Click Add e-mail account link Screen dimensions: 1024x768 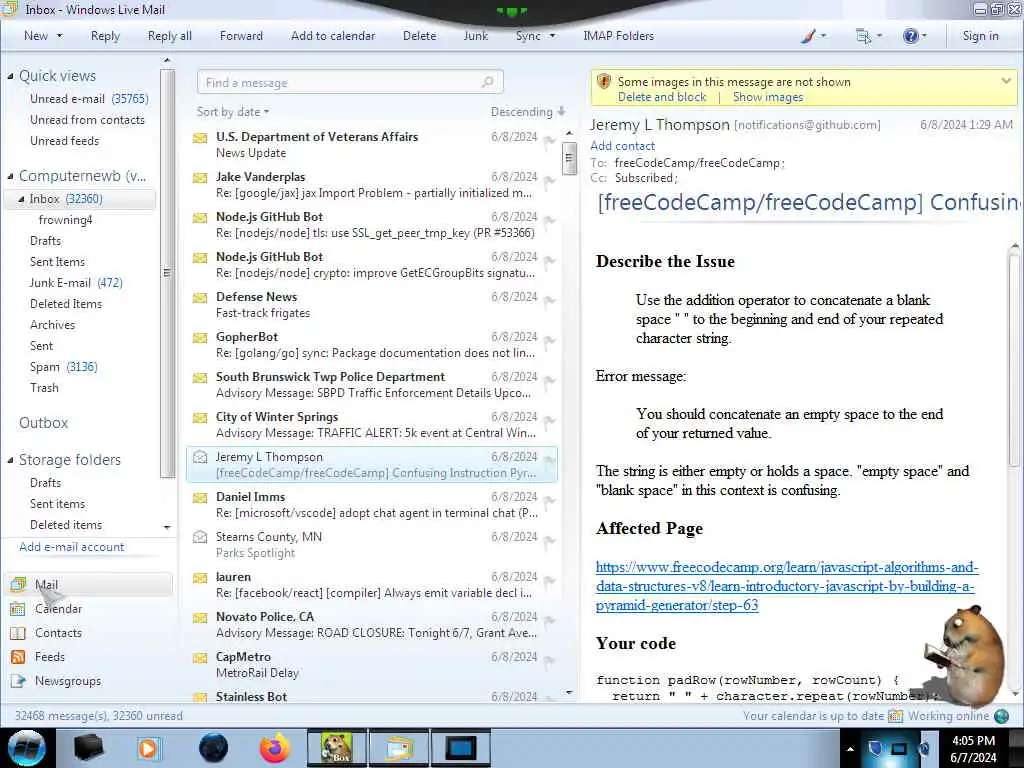72,547
